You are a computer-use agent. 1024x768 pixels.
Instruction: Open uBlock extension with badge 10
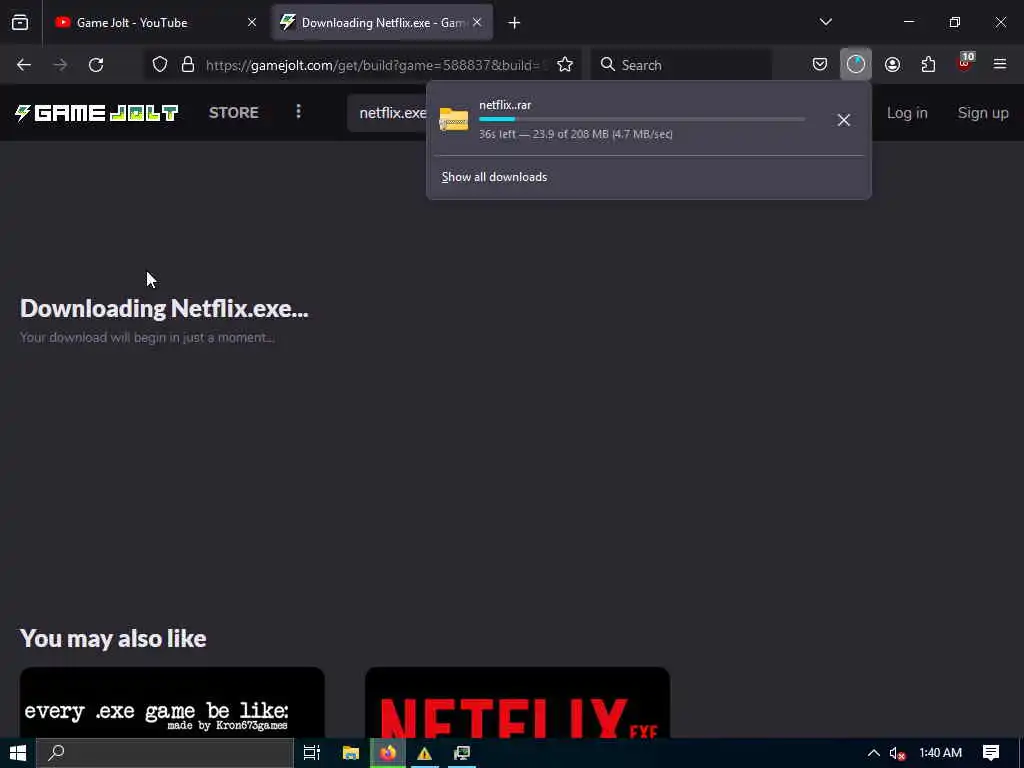click(965, 63)
